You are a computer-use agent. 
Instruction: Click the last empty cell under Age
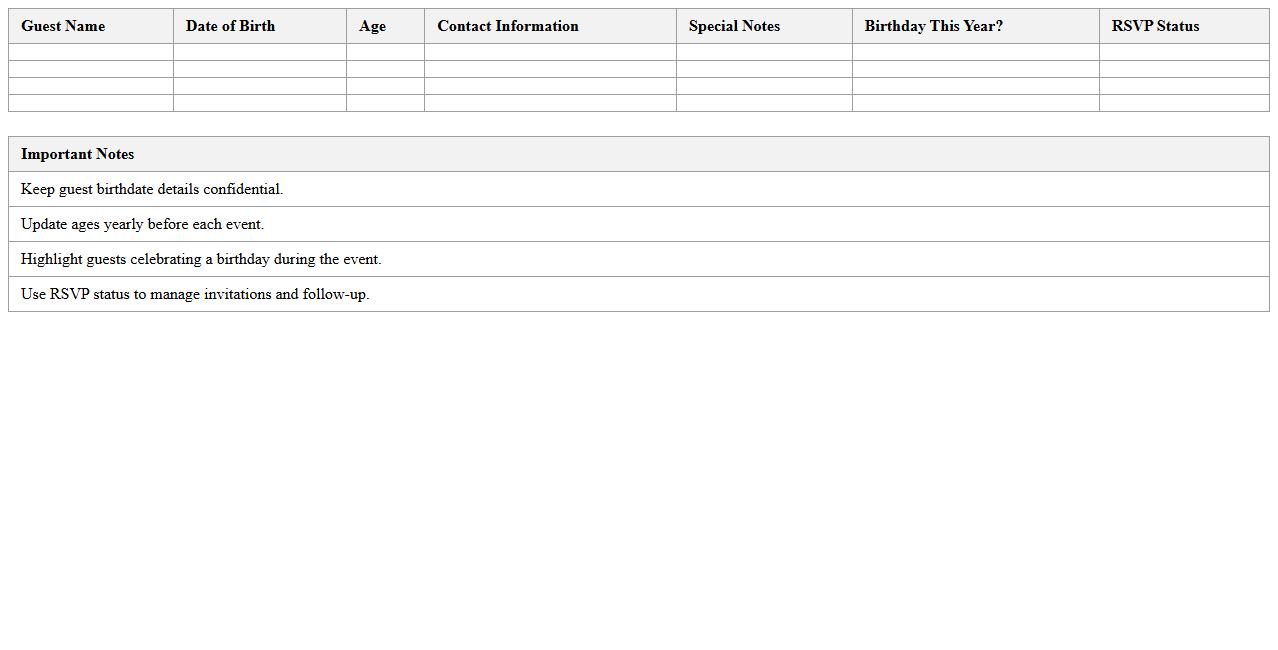click(385, 103)
